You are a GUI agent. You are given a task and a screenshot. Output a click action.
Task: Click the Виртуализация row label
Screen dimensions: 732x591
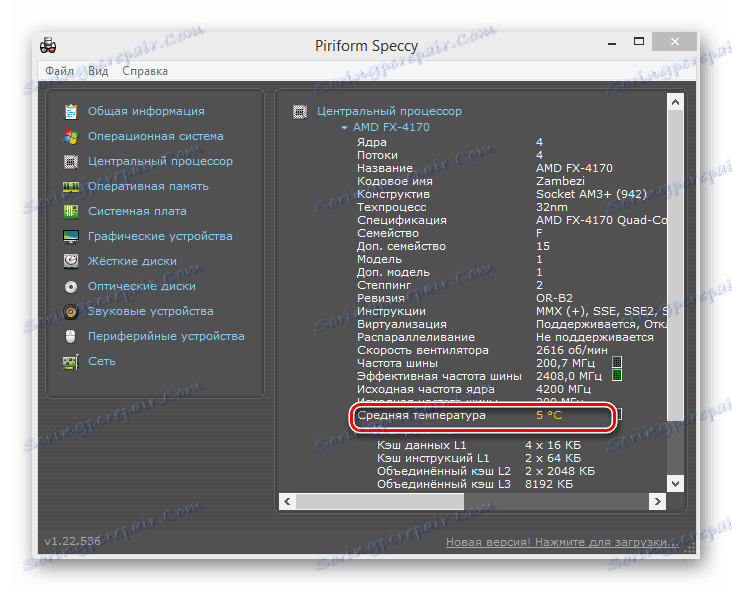(401, 324)
